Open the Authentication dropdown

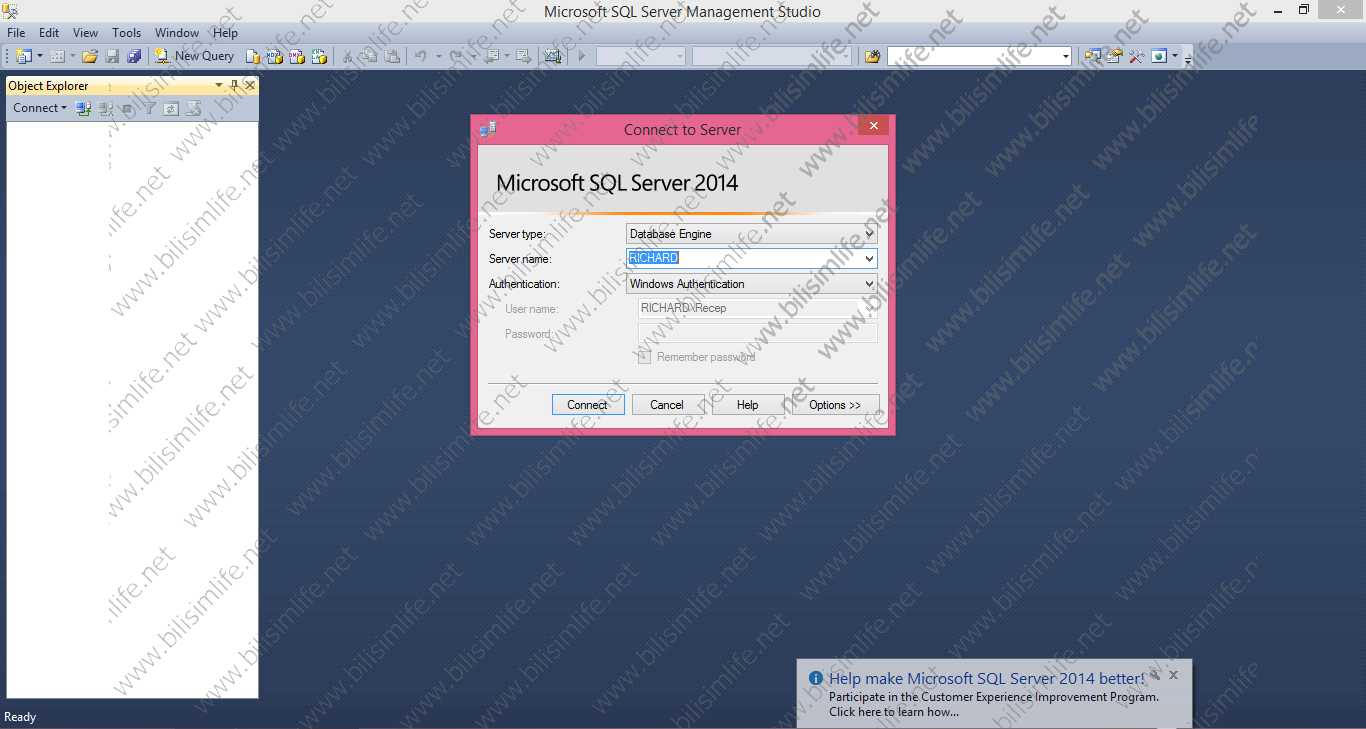[869, 284]
